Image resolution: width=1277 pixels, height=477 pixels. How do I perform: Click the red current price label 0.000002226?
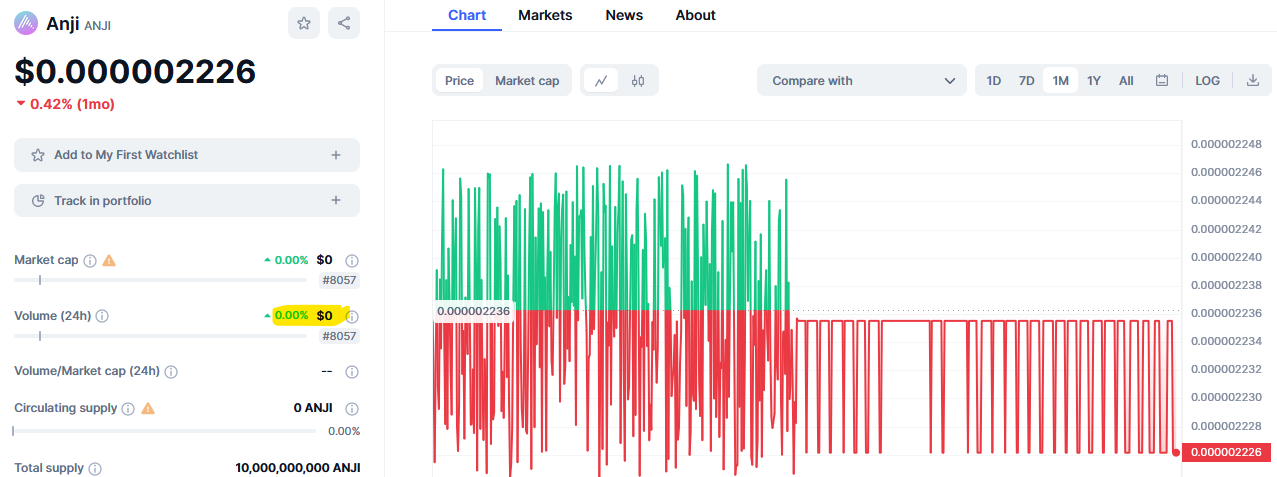point(1226,453)
